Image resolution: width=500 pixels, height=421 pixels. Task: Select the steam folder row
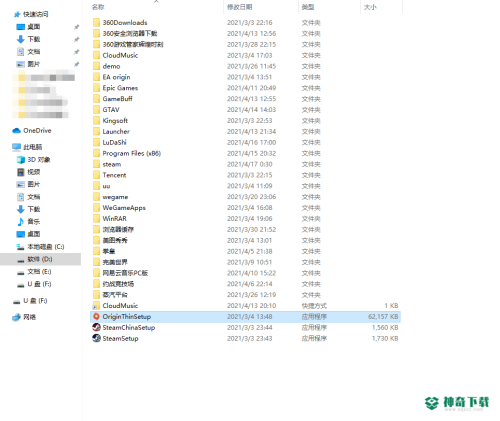point(245,164)
